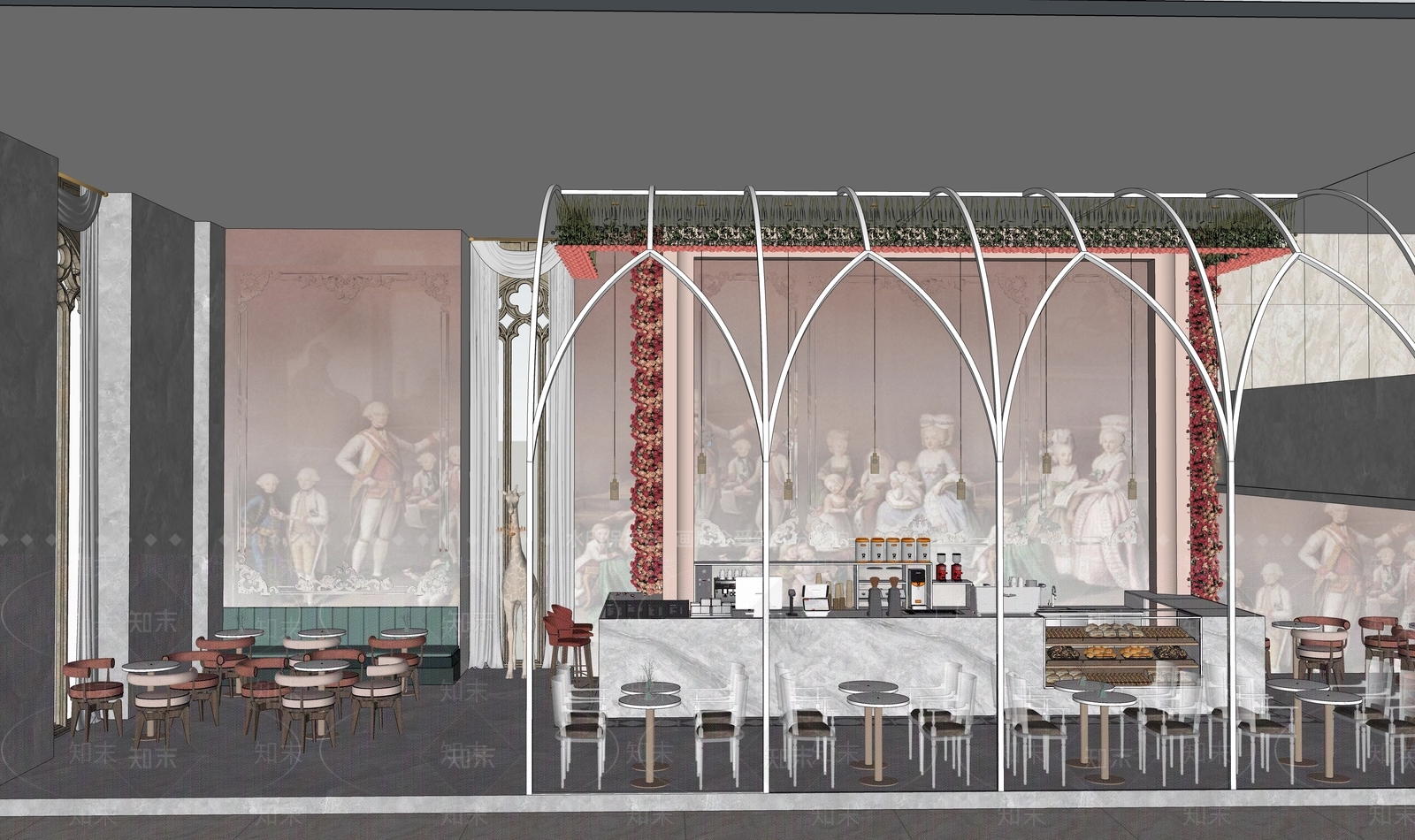This screenshot has height=840, width=1415.
Task: Select the left rose flower column
Action: (646, 424)
